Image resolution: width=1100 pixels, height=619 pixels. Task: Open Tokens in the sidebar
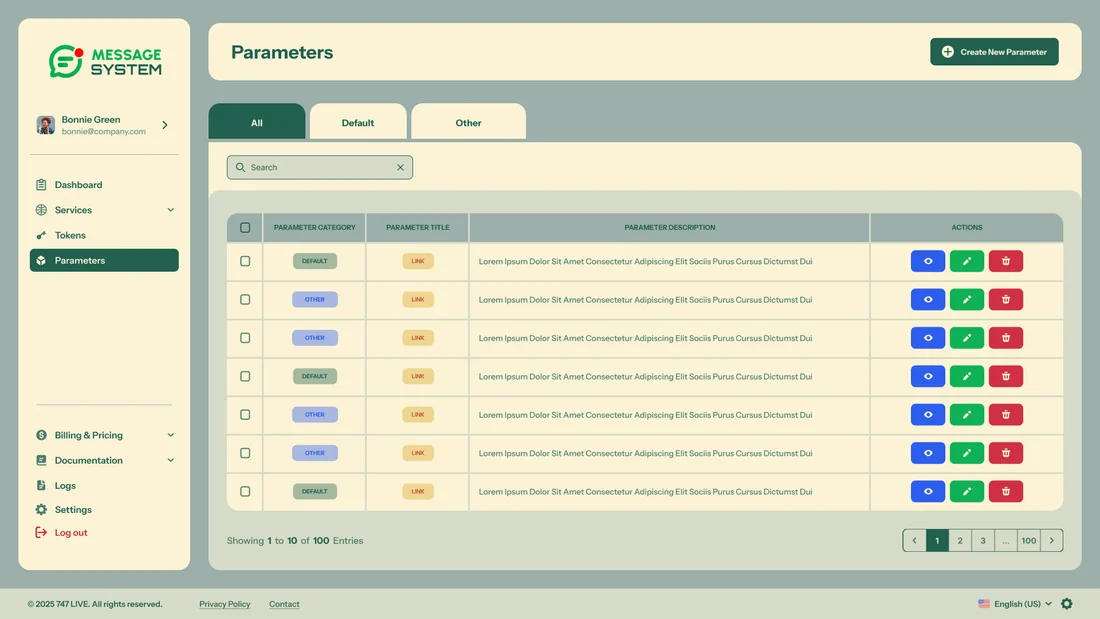pyautogui.click(x=104, y=235)
